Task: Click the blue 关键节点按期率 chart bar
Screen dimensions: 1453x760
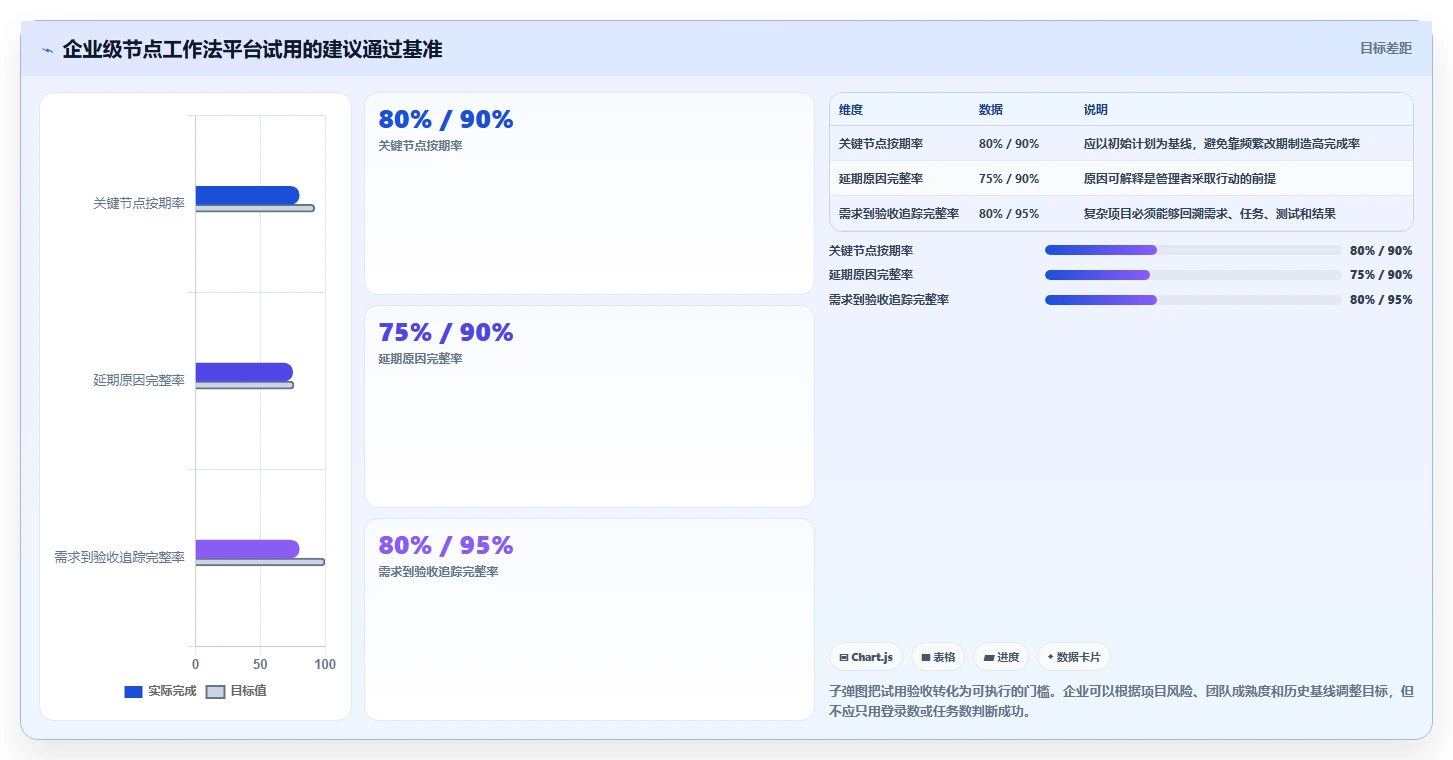Action: [247, 195]
